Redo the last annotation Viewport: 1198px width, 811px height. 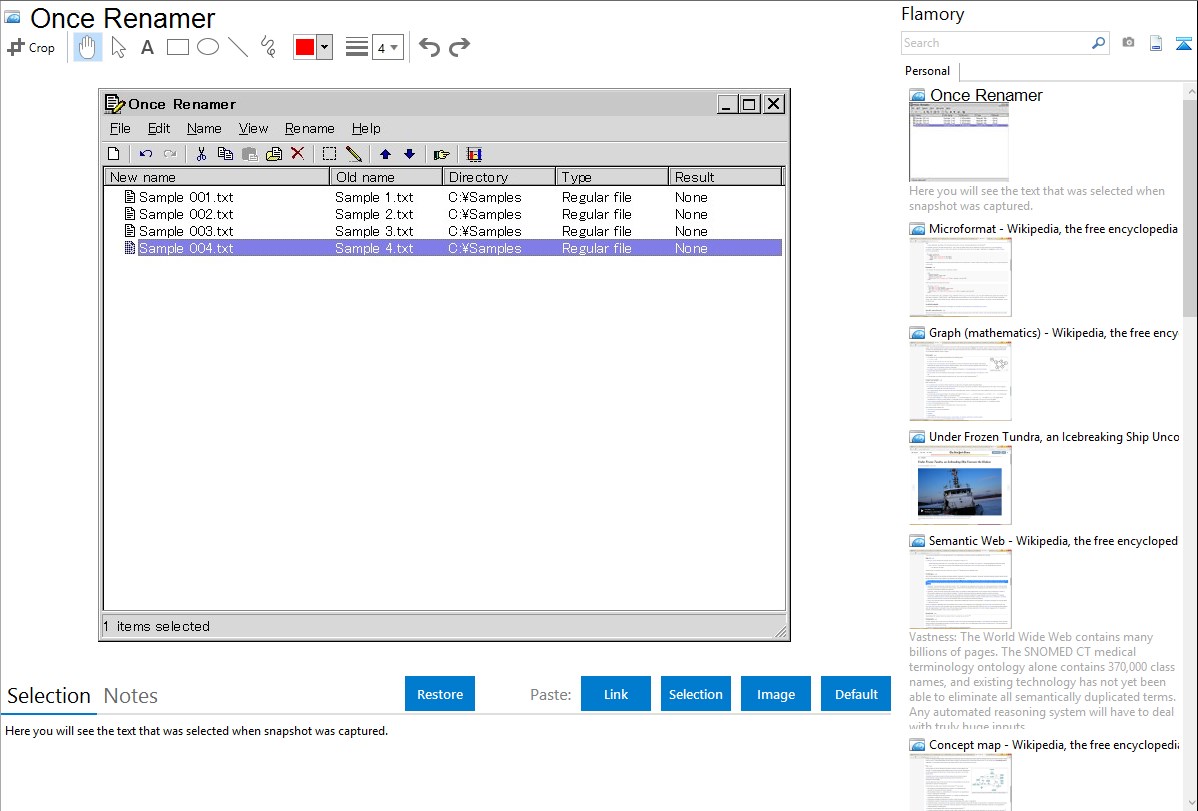pyautogui.click(x=459, y=47)
